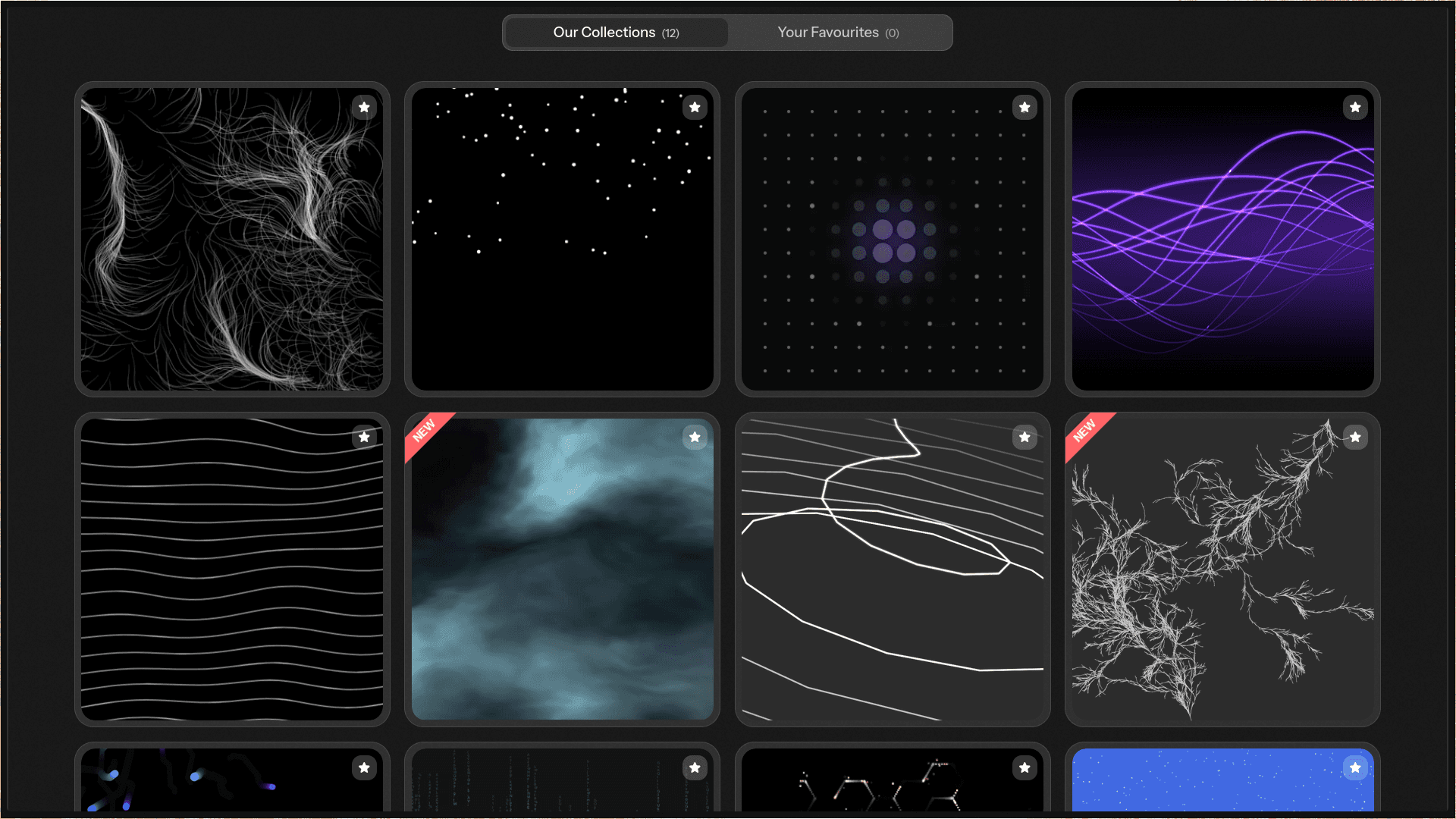Toggle favorite on the hexagon pattern wallpaper
This screenshot has height=819, width=1456.
(x=1025, y=767)
